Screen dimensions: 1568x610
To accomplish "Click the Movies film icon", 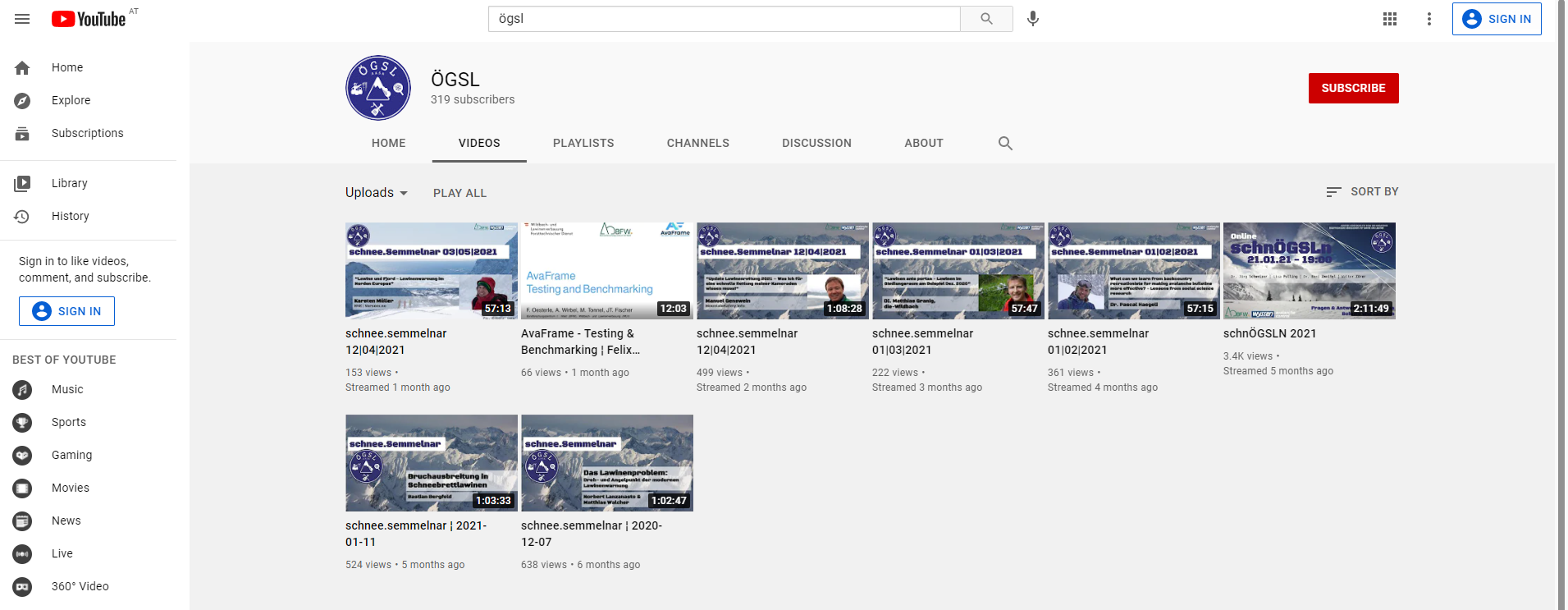I will tap(22, 488).
